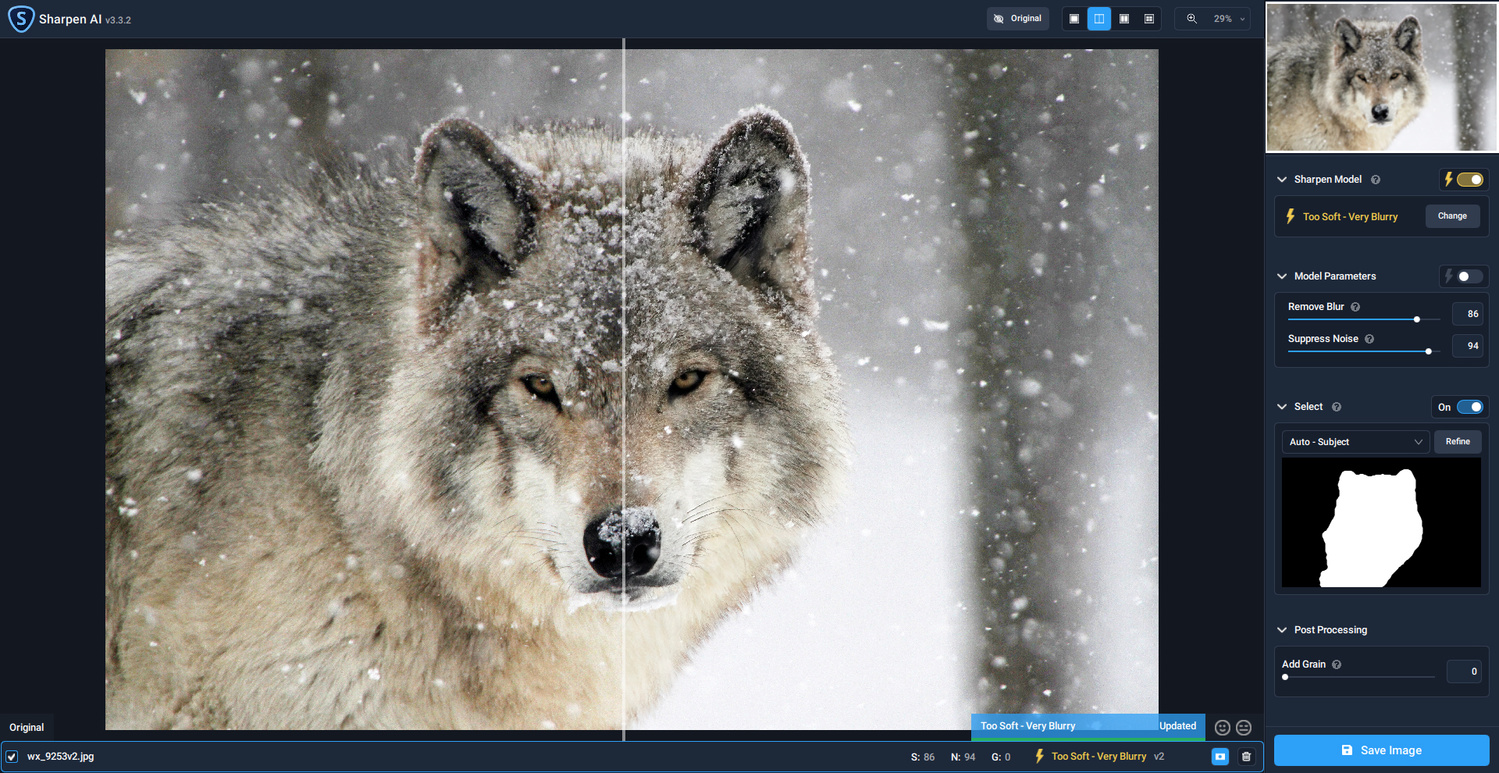
Task: Open Suppress Noise help icon
Action: tap(1369, 339)
